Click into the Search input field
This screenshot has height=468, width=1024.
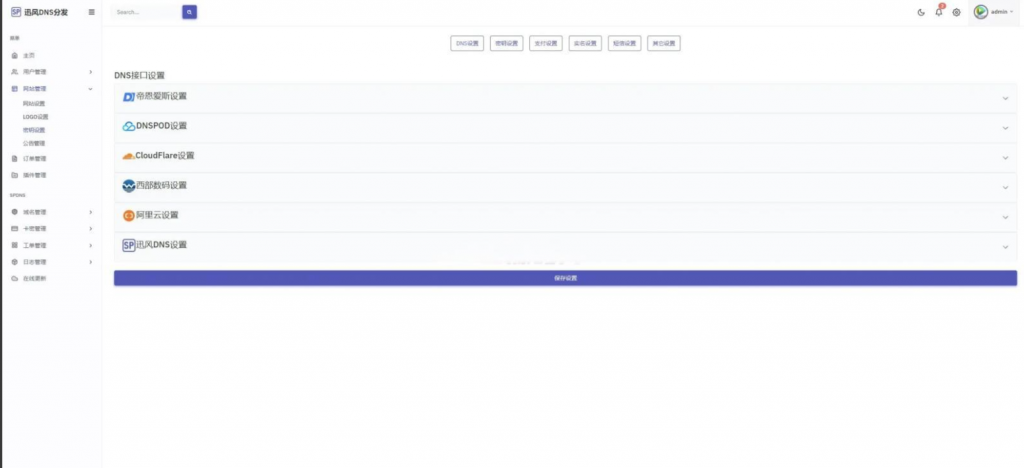(145, 12)
